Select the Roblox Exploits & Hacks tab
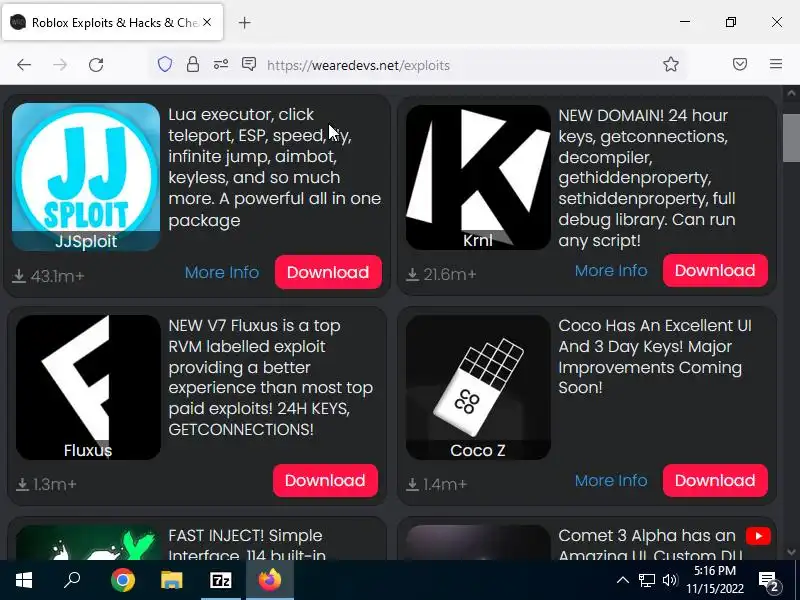 pyautogui.click(x=112, y=22)
